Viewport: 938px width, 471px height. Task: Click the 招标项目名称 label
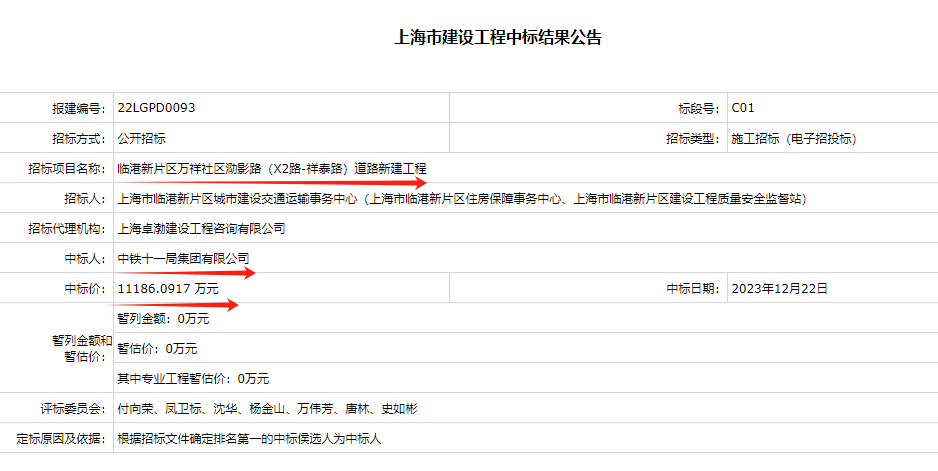(x=67, y=168)
